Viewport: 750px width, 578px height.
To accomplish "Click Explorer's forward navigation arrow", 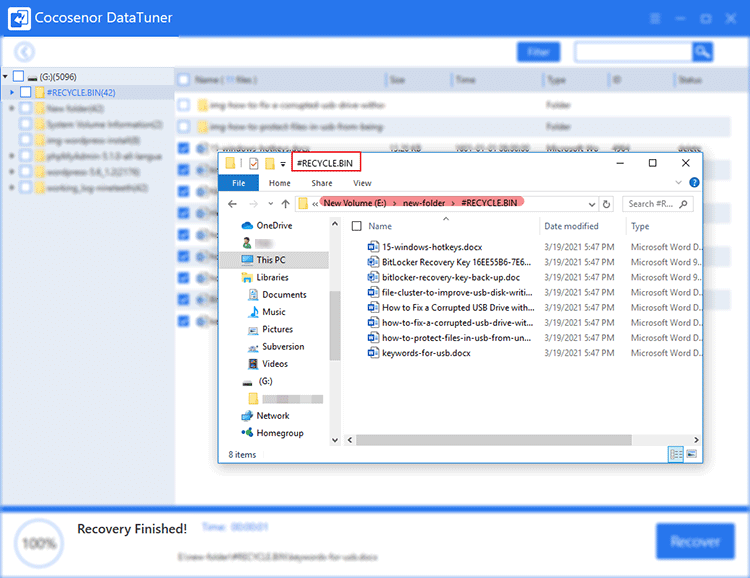I will (254, 204).
